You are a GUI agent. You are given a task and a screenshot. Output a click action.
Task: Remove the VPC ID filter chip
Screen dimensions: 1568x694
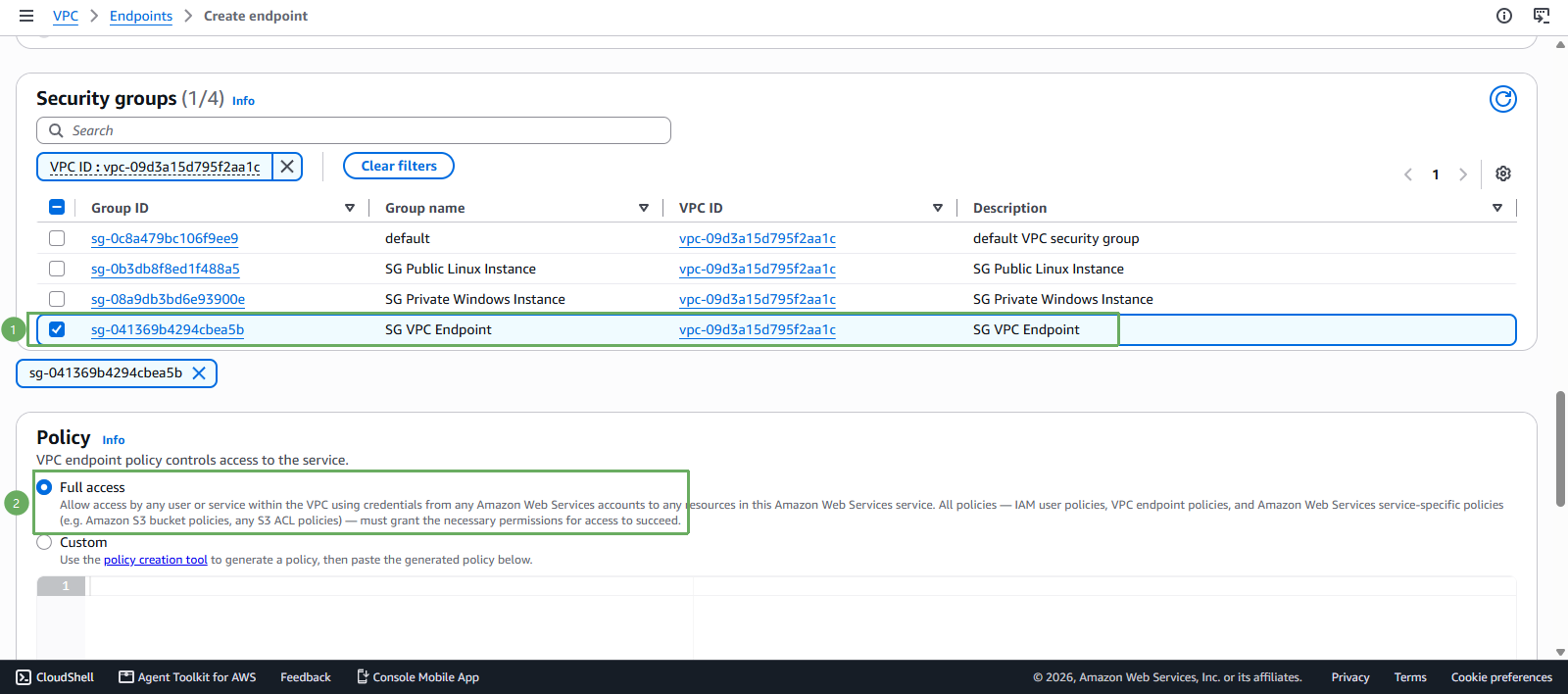287,167
